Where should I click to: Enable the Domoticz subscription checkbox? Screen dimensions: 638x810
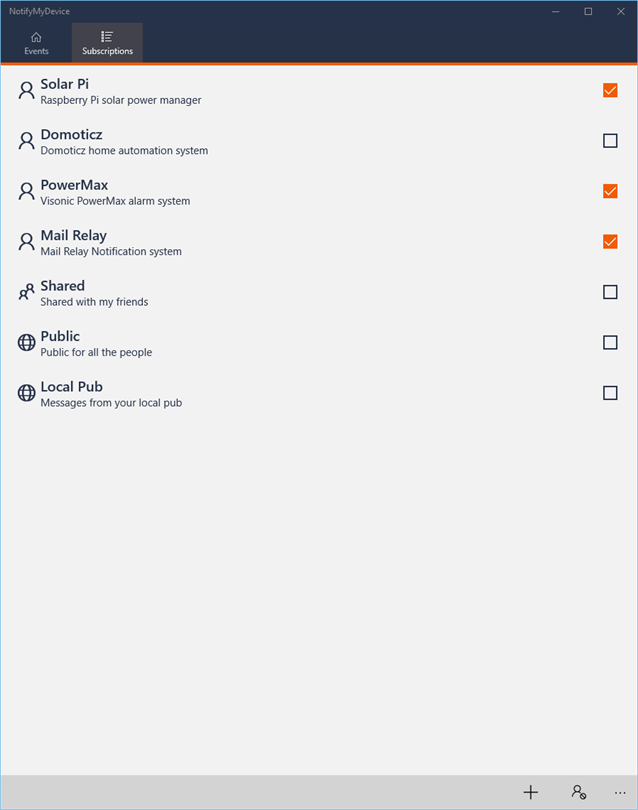(x=610, y=141)
